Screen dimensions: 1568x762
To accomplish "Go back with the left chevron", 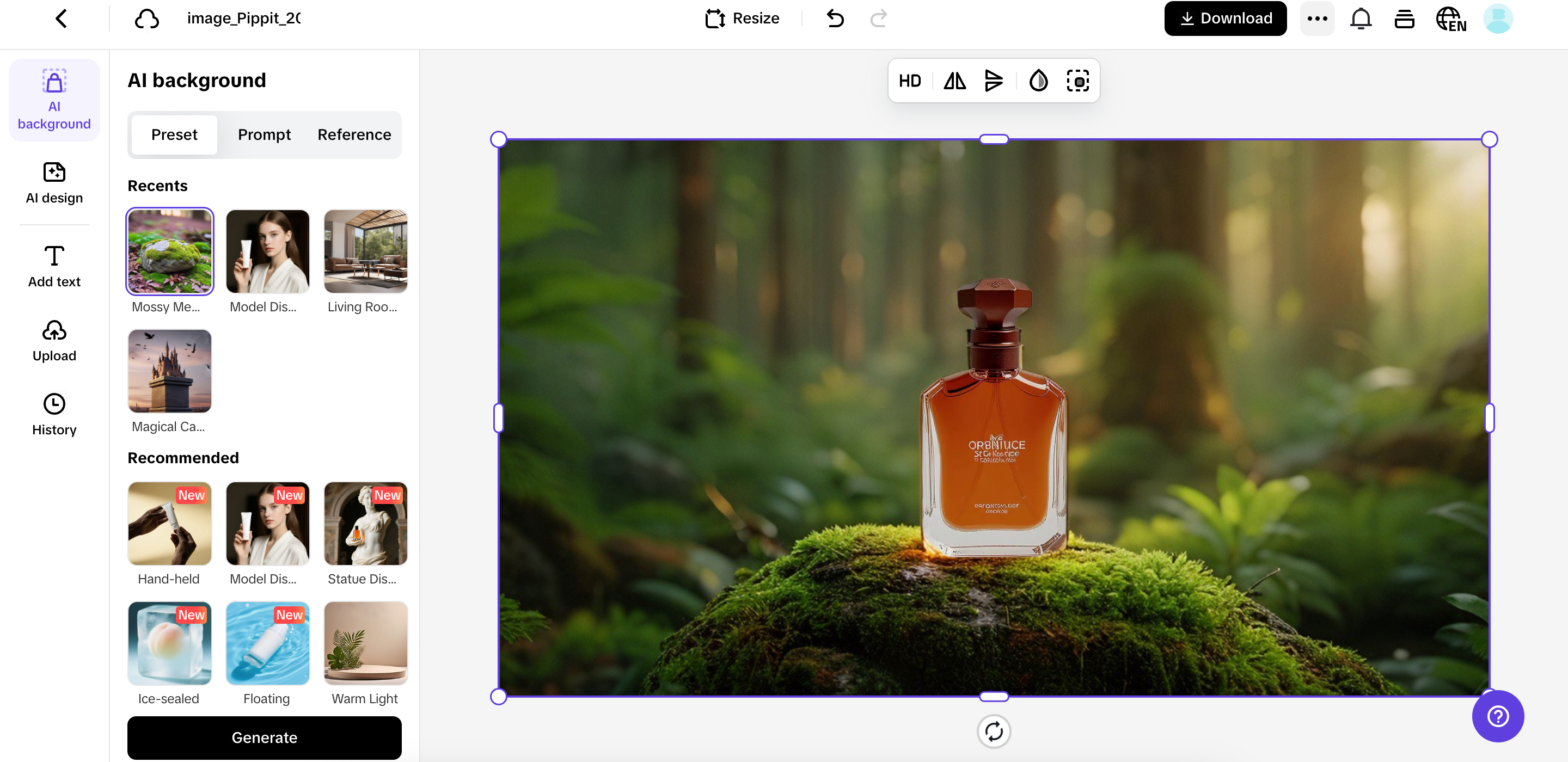I will tap(61, 19).
